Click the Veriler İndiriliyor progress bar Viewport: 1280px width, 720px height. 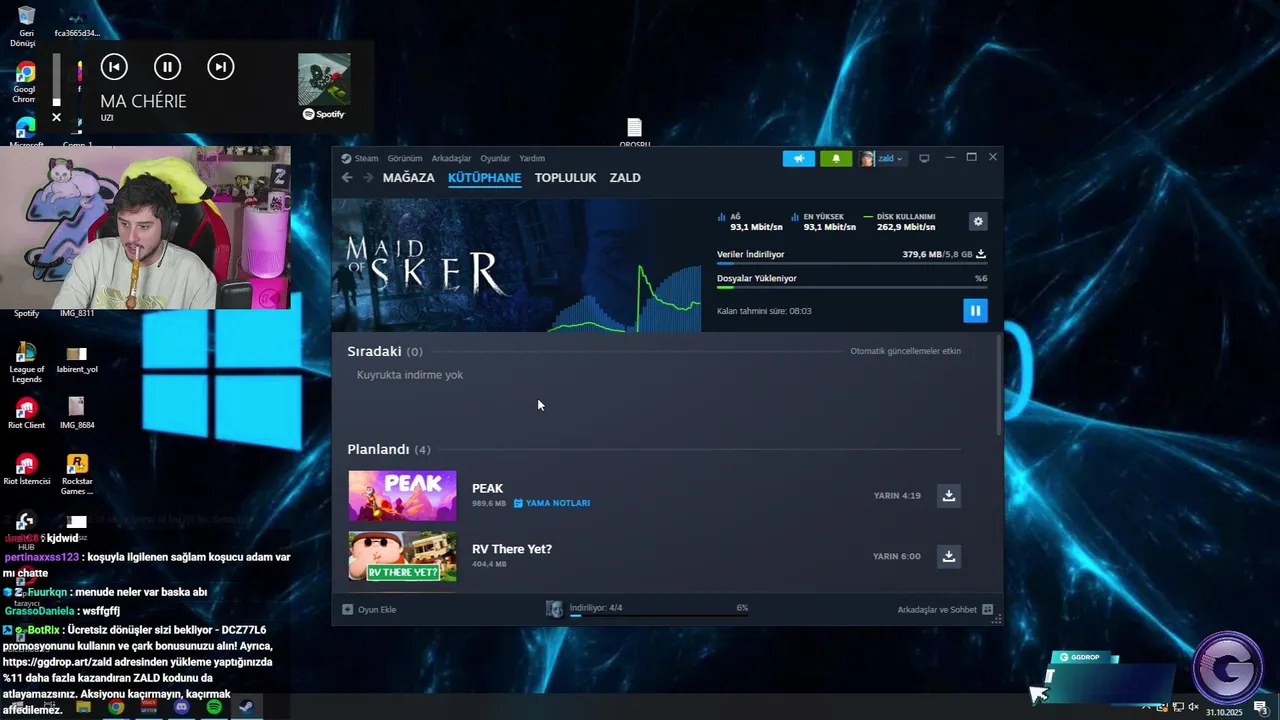851,264
